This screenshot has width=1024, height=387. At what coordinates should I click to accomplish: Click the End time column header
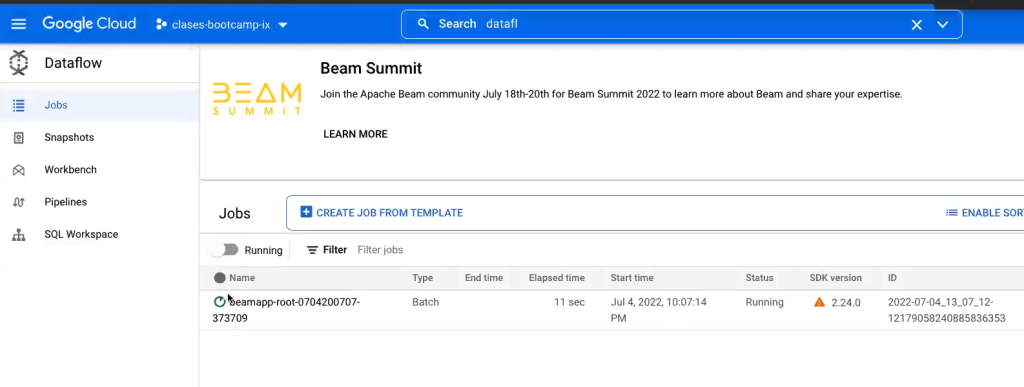[484, 278]
